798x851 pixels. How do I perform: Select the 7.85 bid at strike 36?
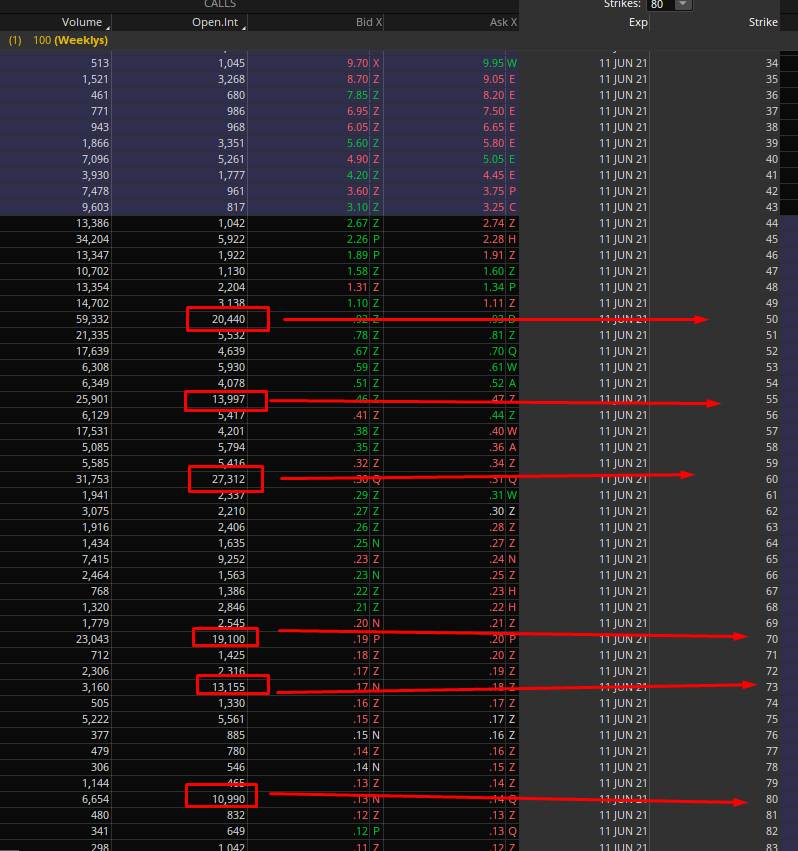coord(358,96)
